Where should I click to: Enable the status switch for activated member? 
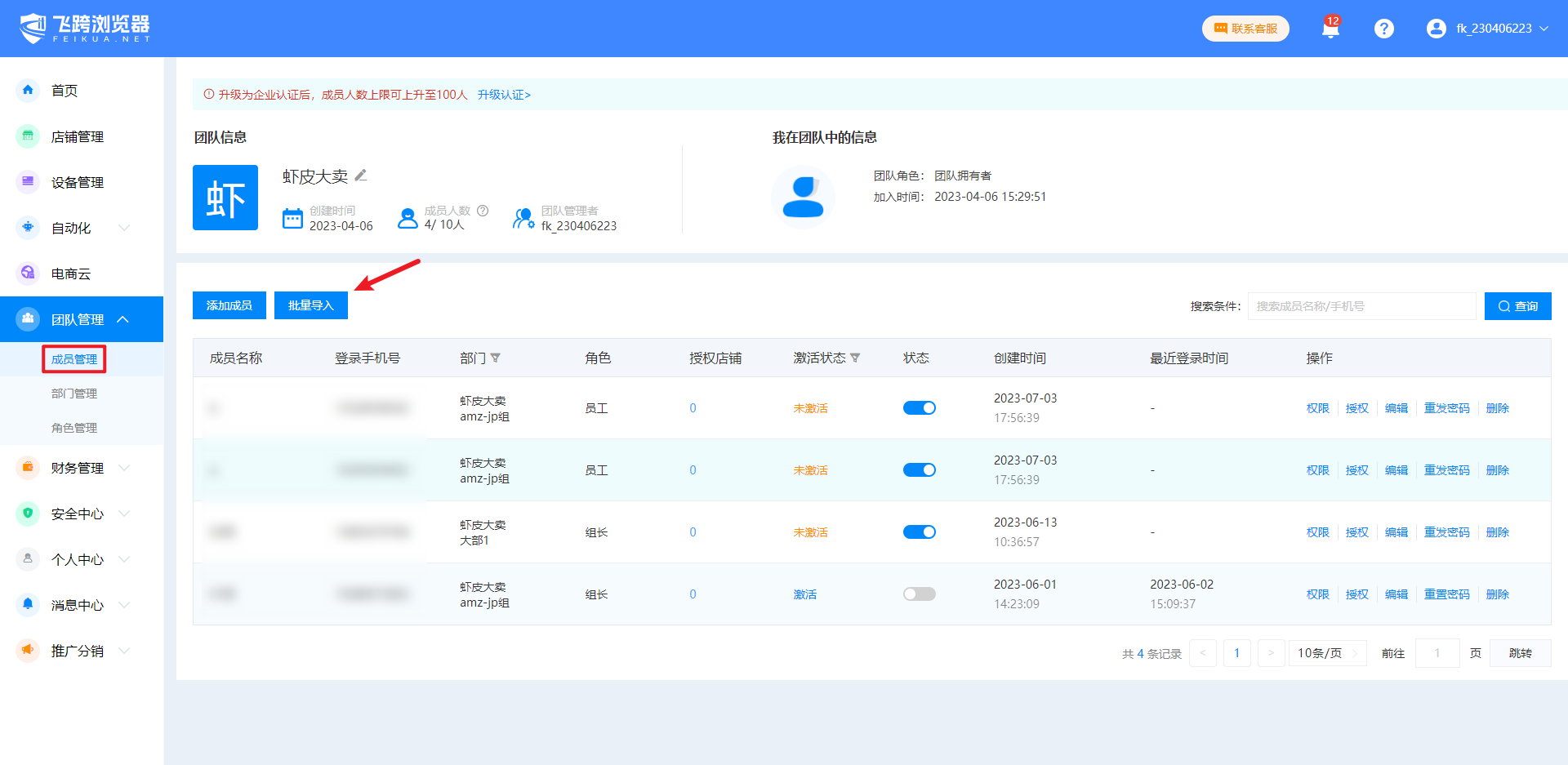[x=919, y=594]
